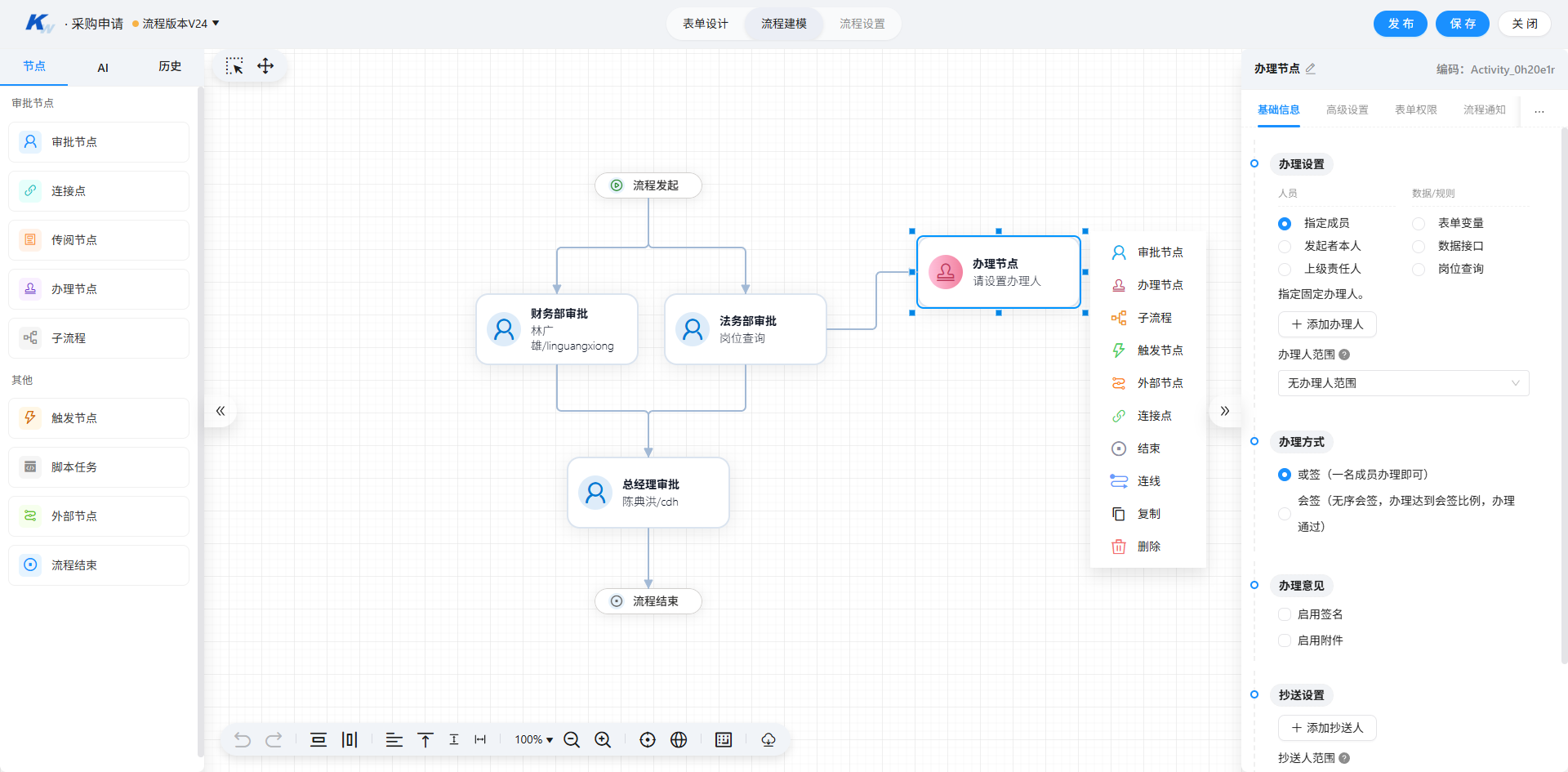Open the 流程通知 tab
The width and height of the screenshot is (1568, 772).
(x=1485, y=109)
